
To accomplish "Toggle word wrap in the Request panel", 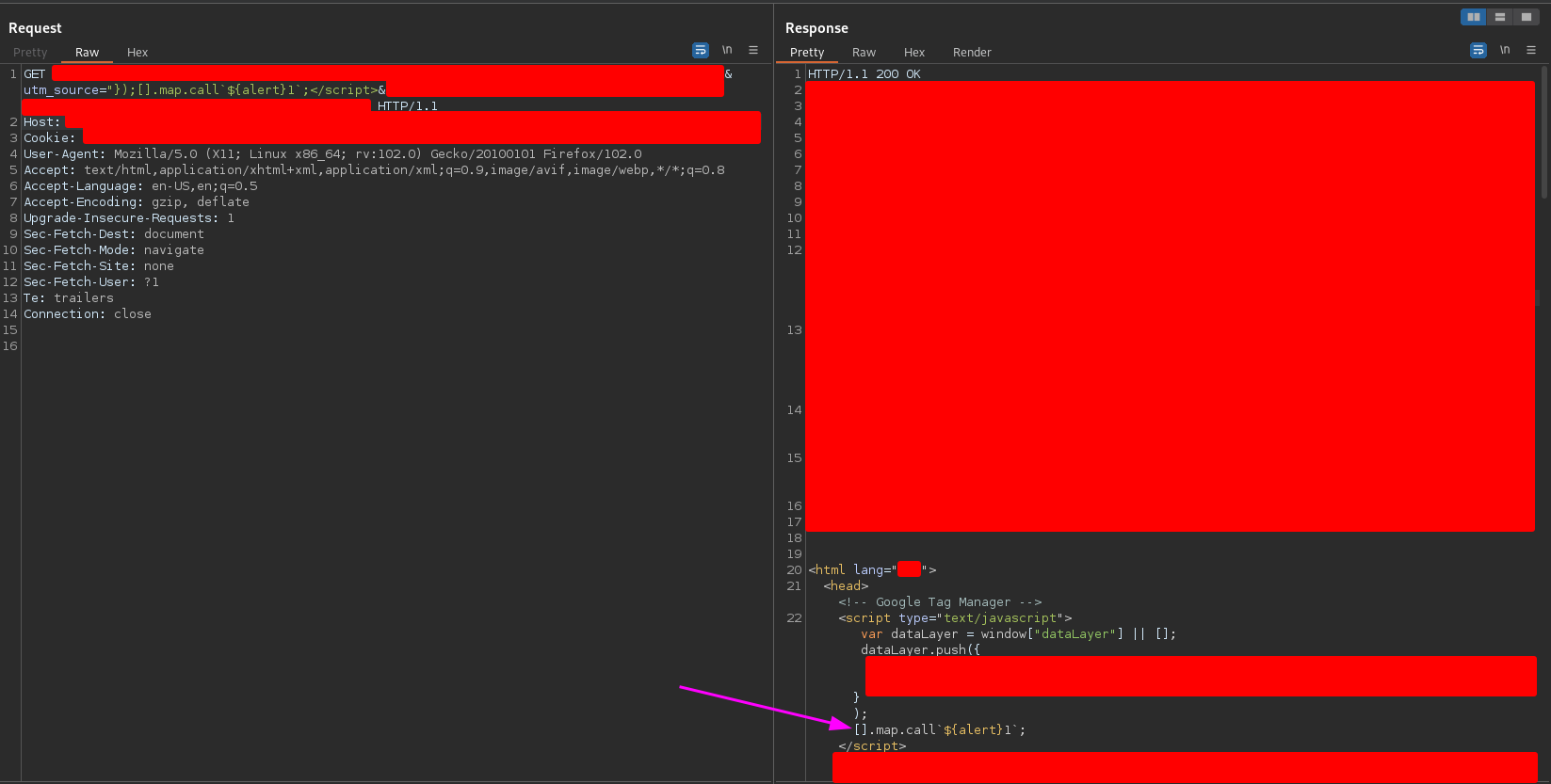I will pyautogui.click(x=701, y=50).
